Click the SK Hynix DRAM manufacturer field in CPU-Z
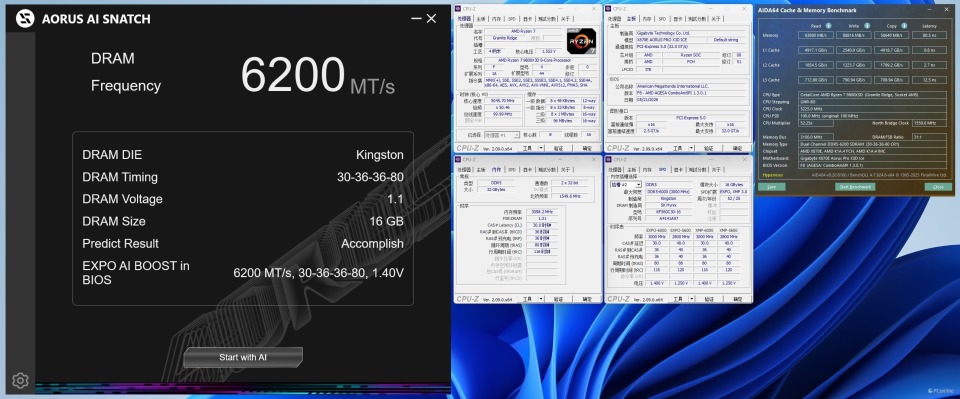 coord(669,205)
